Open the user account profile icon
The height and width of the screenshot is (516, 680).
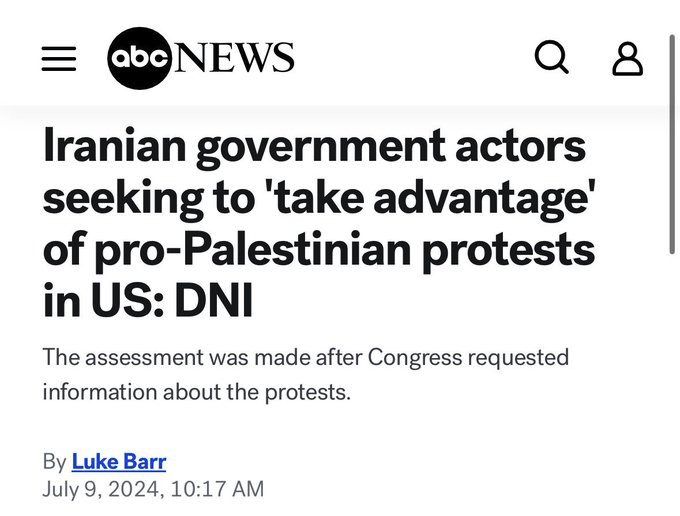click(627, 59)
